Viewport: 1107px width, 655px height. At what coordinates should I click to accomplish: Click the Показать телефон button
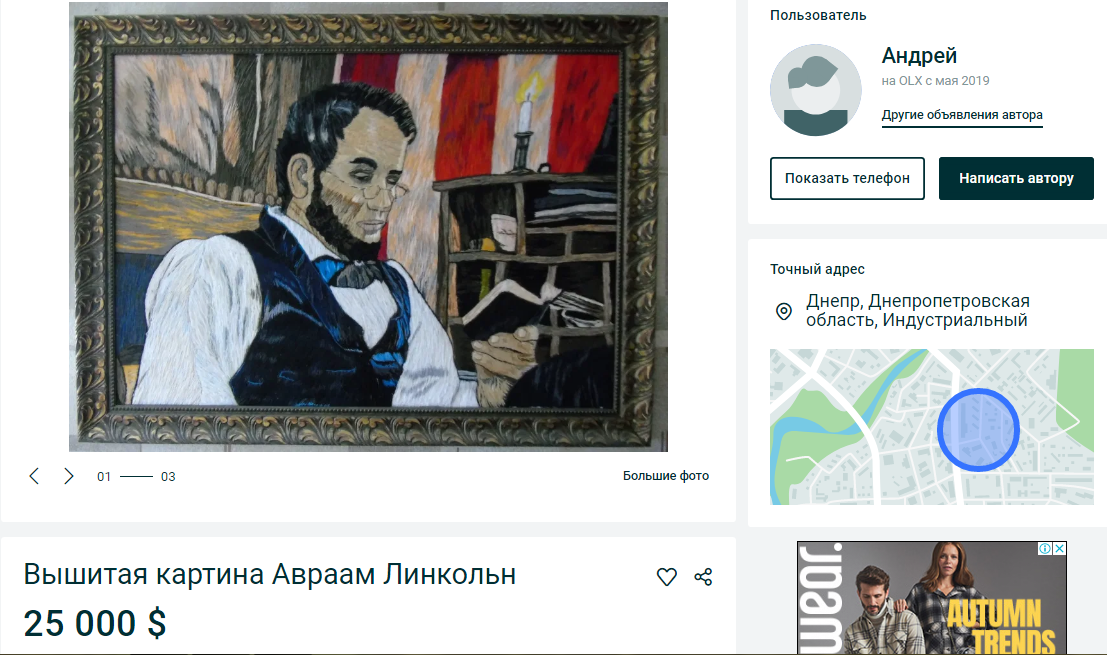coord(847,179)
